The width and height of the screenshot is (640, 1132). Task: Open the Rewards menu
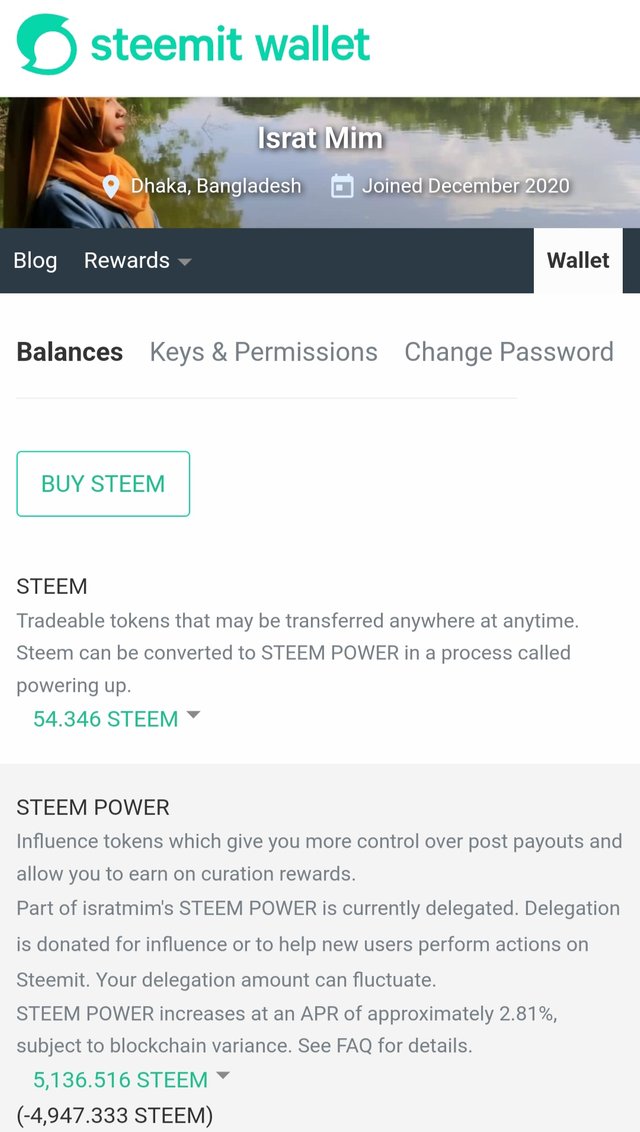pos(127,261)
